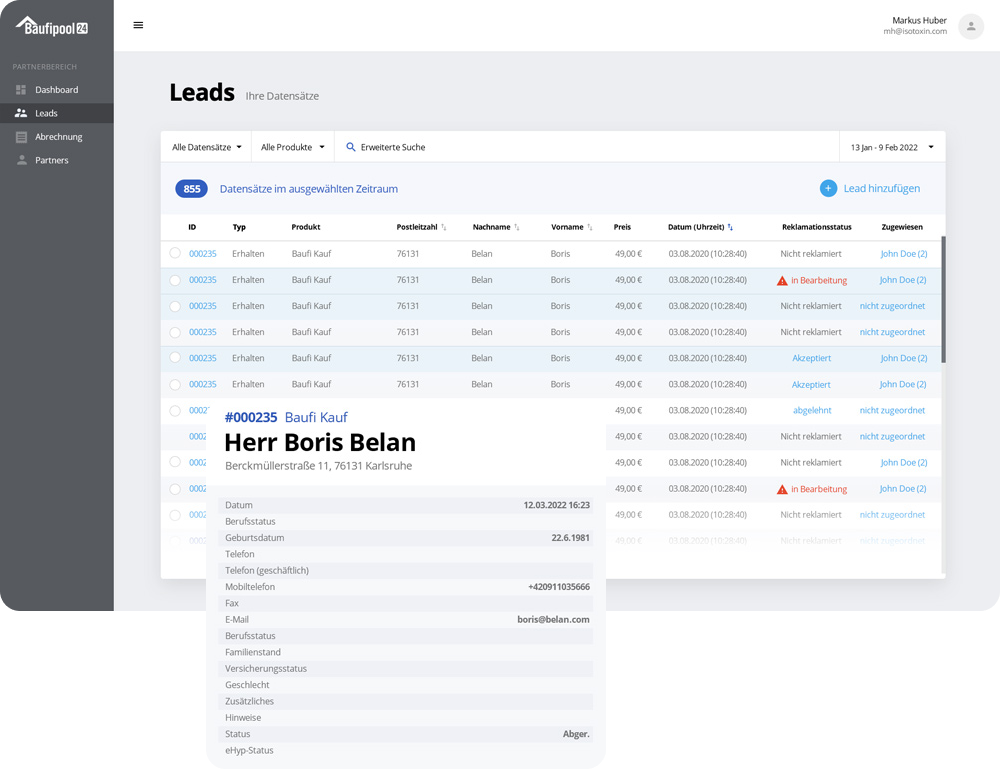Click the 'Herr Boris Belan' heading

[320, 443]
